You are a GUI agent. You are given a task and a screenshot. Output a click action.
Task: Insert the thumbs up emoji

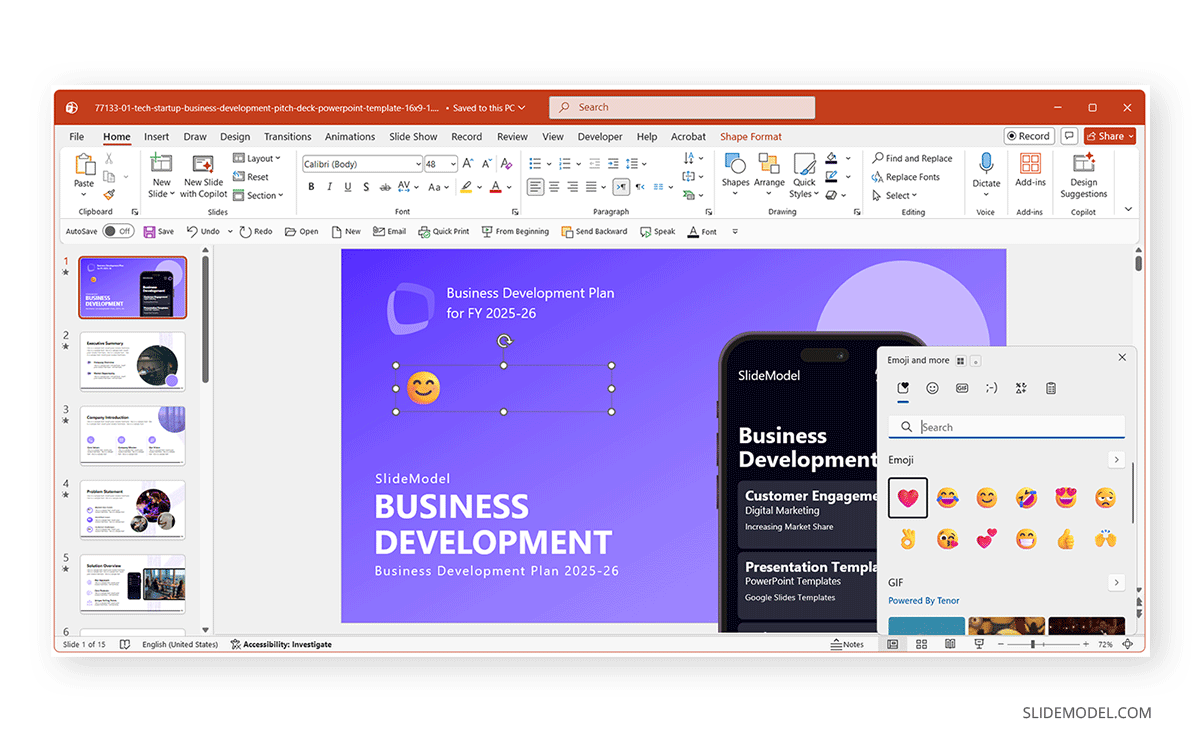pyautogui.click(x=1065, y=539)
